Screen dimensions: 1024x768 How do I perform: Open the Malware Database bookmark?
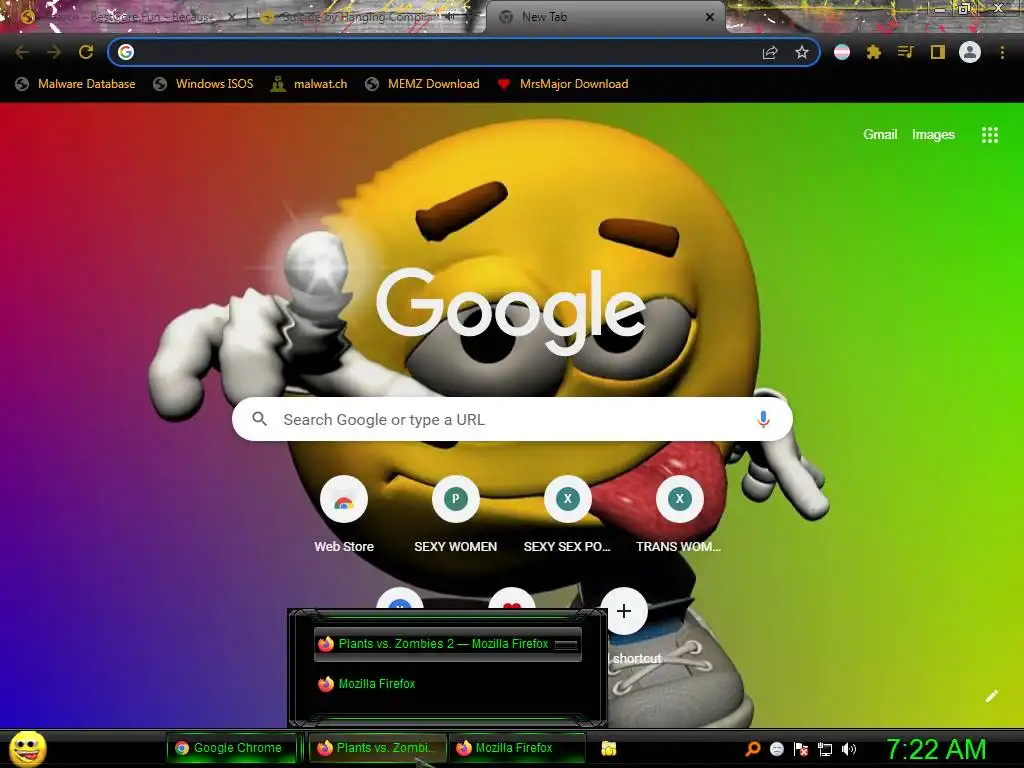click(76, 84)
